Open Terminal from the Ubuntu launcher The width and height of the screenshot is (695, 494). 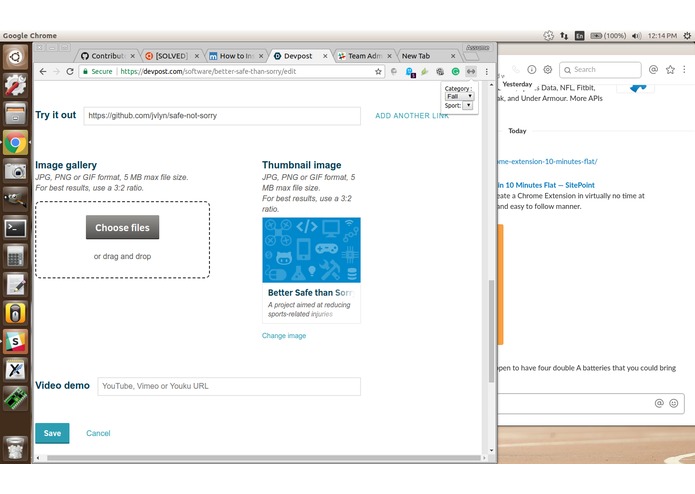(x=16, y=228)
